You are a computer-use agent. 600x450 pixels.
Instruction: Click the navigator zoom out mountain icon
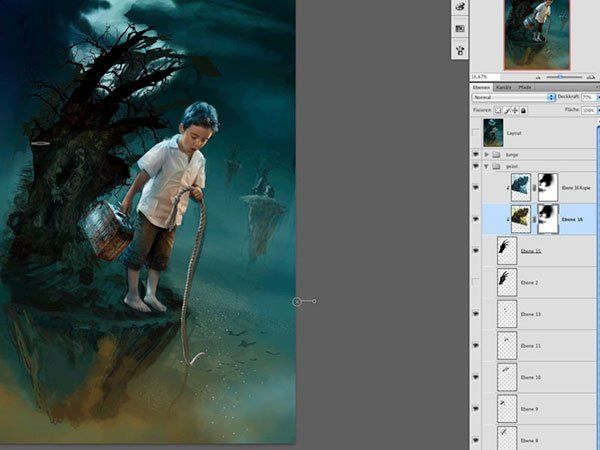[x=538, y=77]
